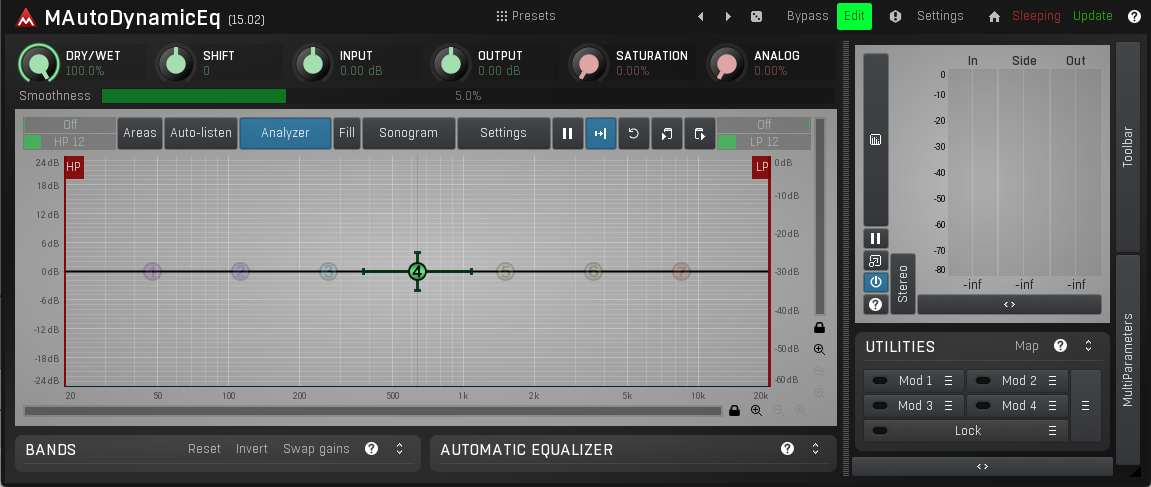Open the Mod 1 menu icon

pyautogui.click(x=948, y=380)
